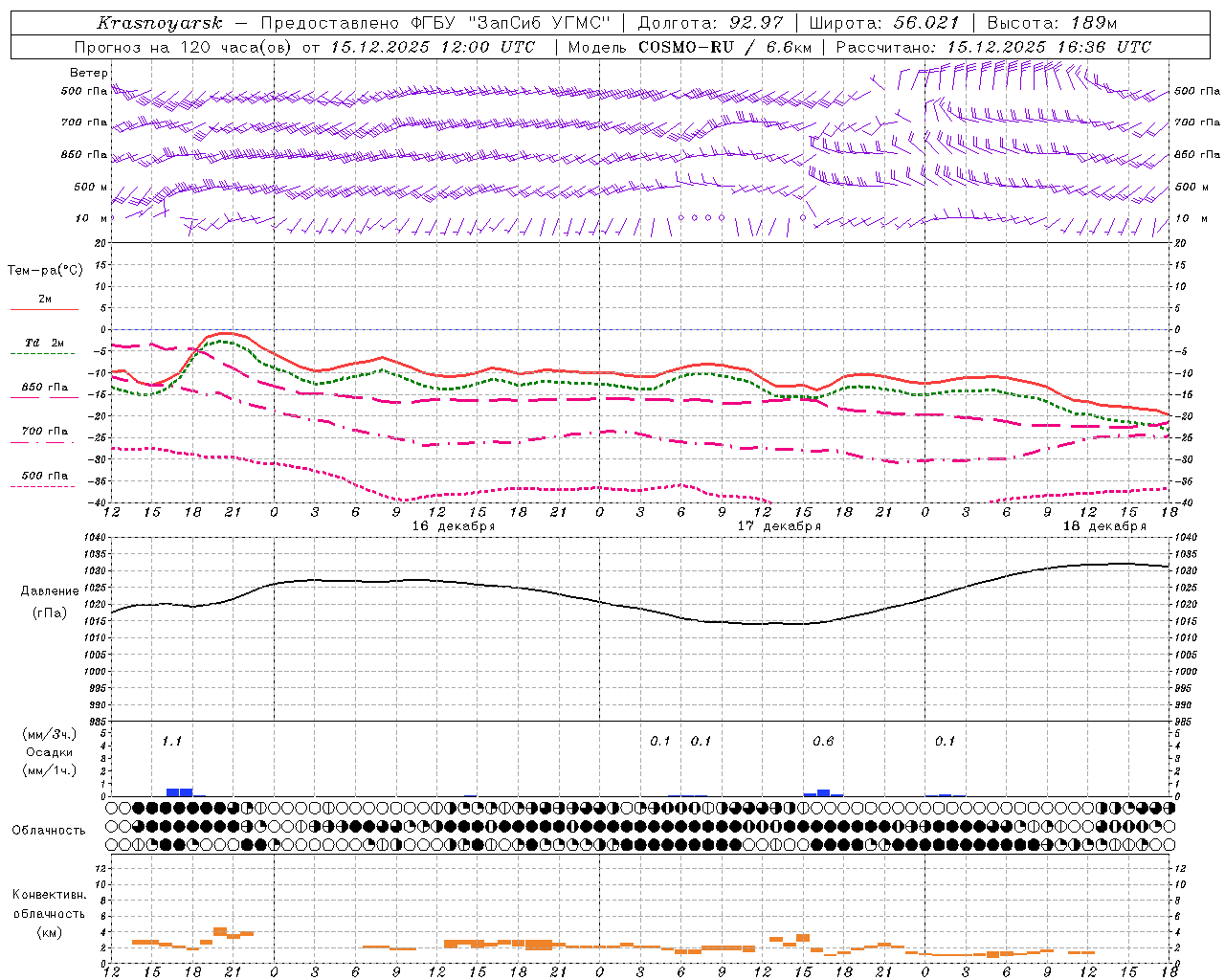Click the 'Осадки' precipitation label

(50, 752)
